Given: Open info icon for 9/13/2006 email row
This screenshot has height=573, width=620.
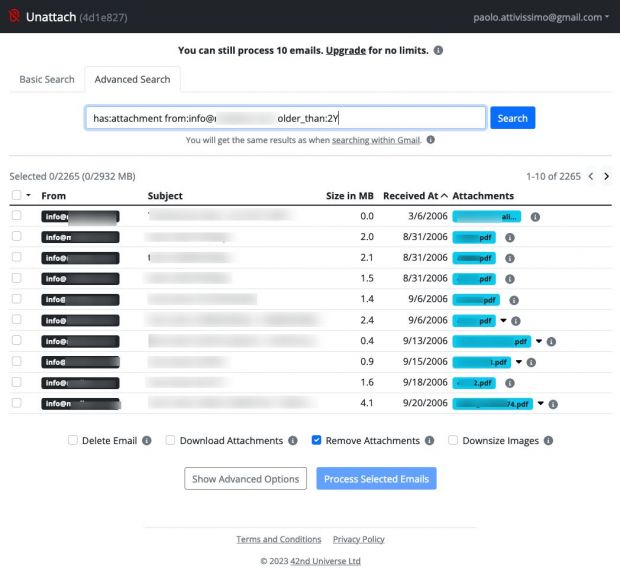Looking at the screenshot, I should 551,342.
